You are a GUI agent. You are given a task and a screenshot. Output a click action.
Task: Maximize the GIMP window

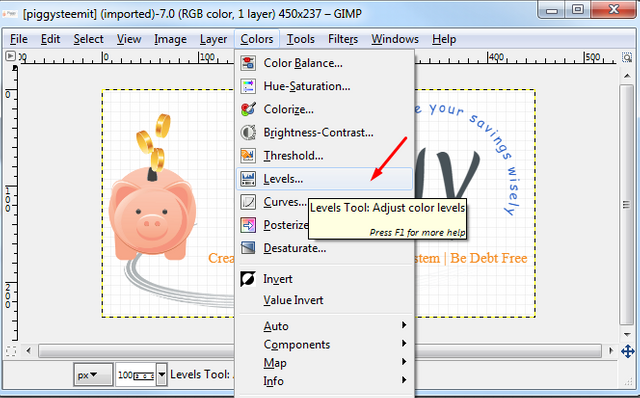coord(577,10)
